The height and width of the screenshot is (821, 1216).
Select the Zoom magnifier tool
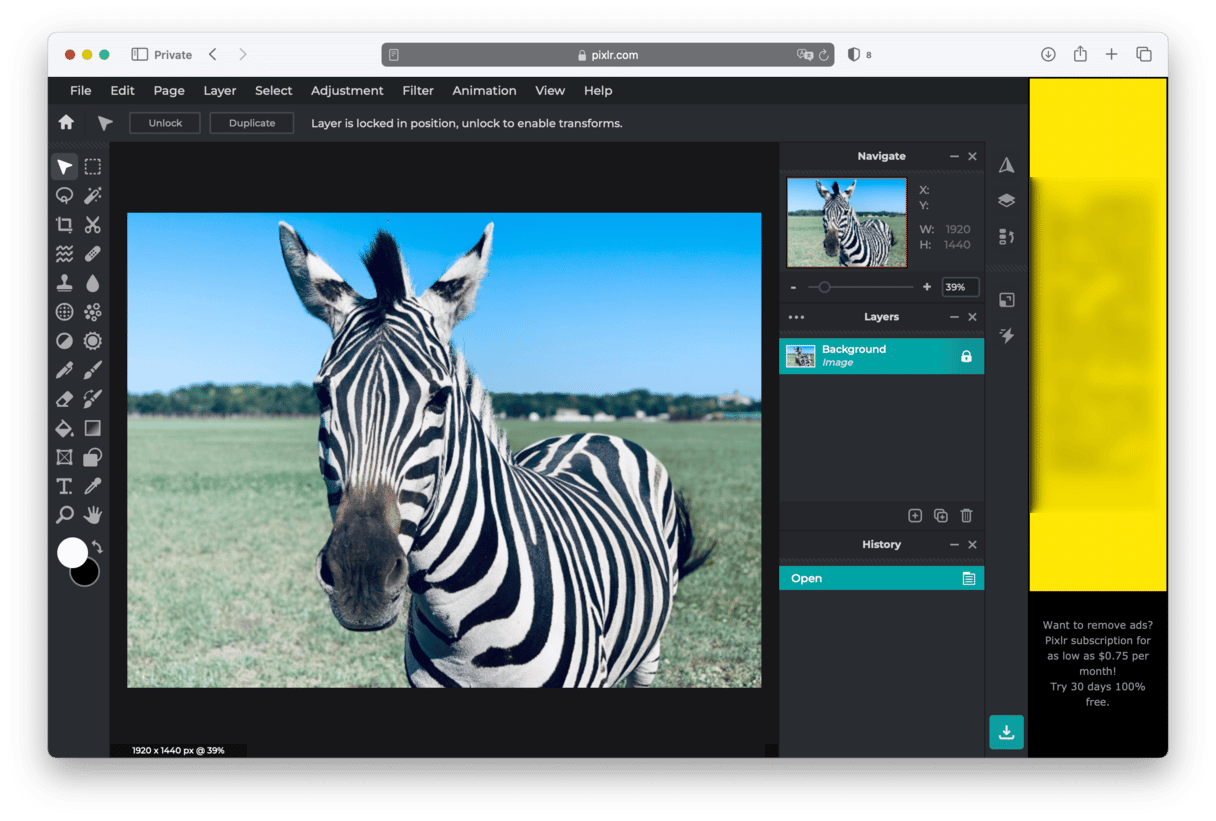64,515
